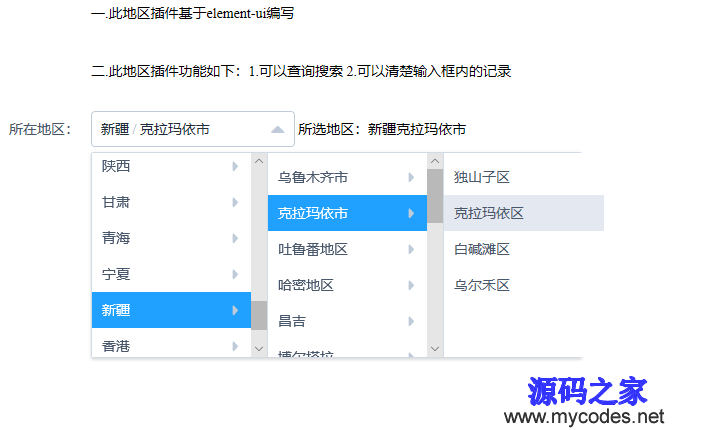Click the province list scrollbar thumb

click(259, 315)
